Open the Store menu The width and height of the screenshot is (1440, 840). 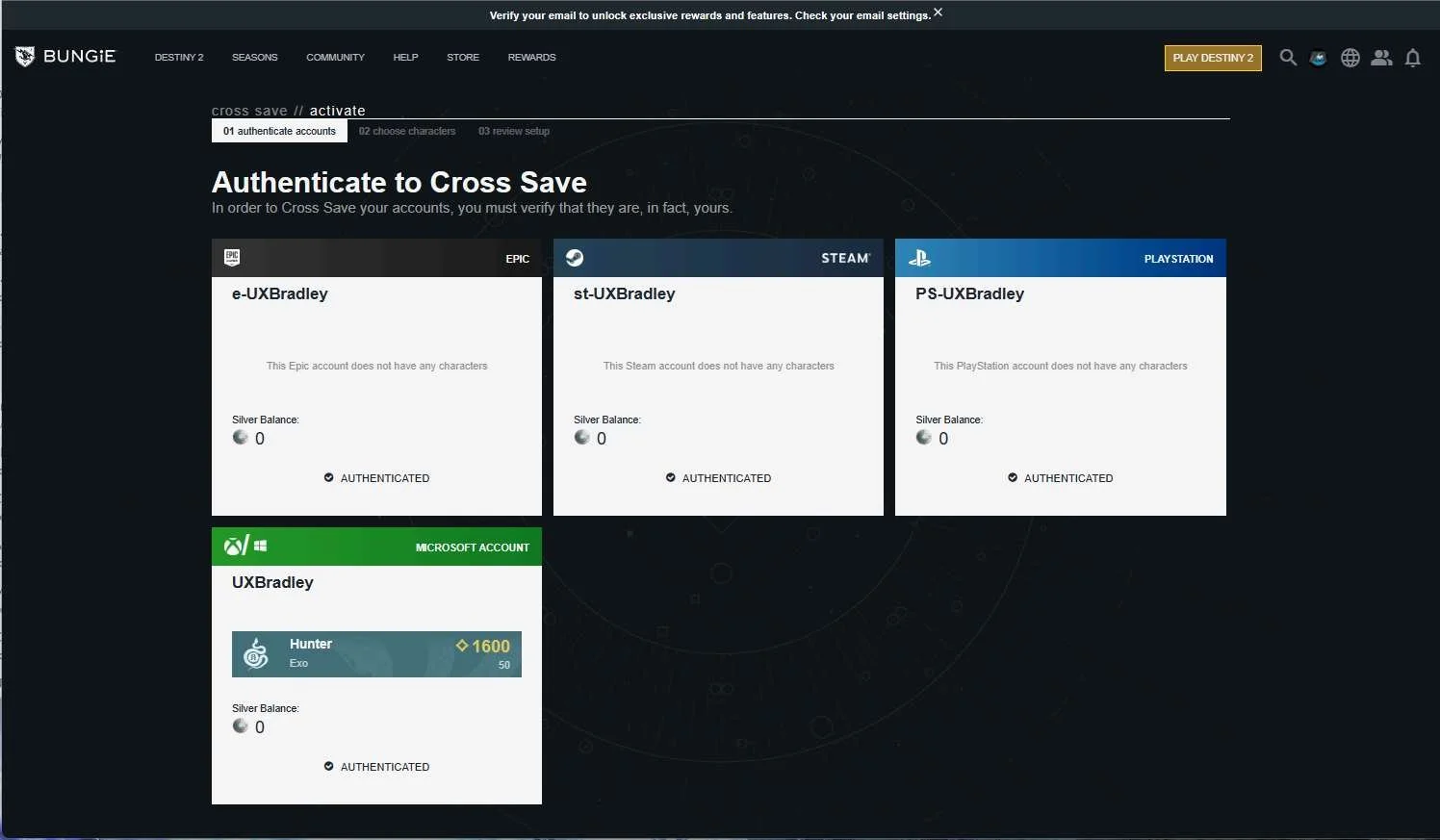(x=463, y=58)
